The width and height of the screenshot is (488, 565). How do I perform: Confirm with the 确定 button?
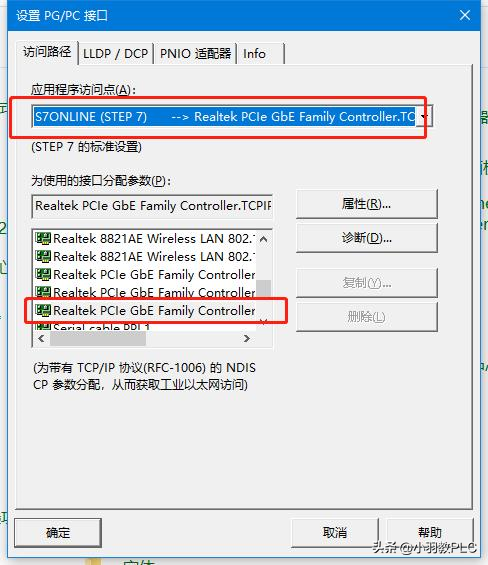[58, 533]
